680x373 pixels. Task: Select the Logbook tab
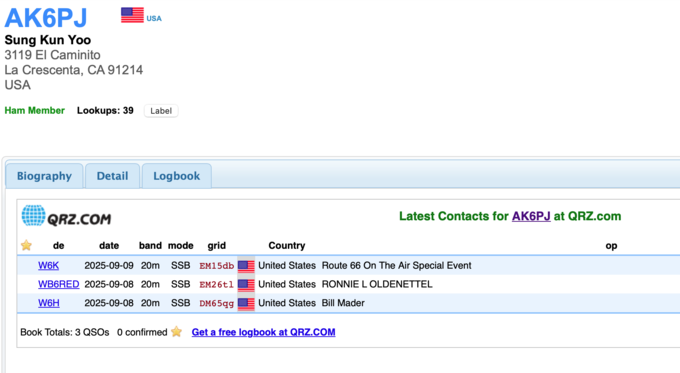point(177,176)
